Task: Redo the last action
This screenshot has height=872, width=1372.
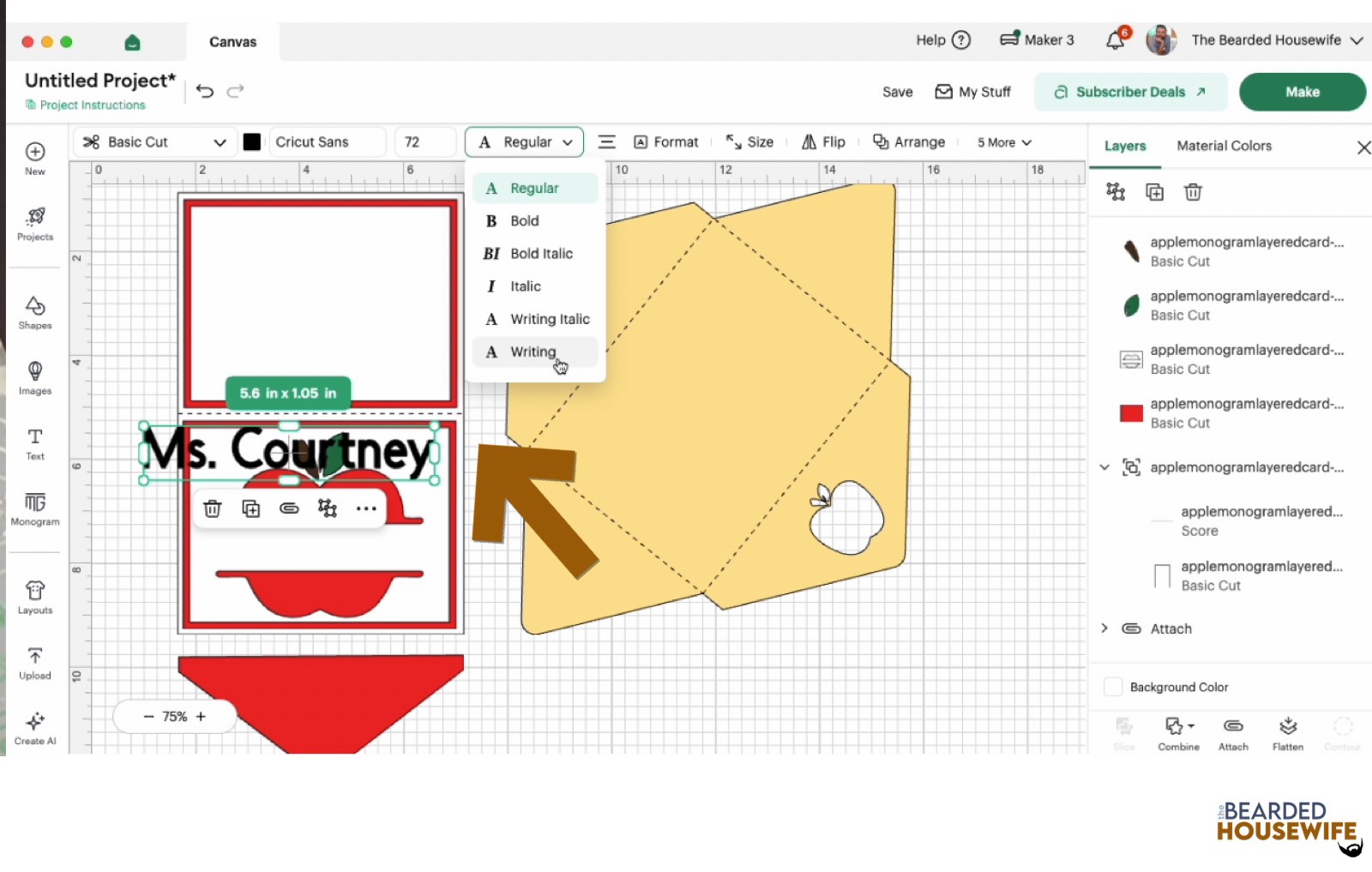Action: click(236, 91)
